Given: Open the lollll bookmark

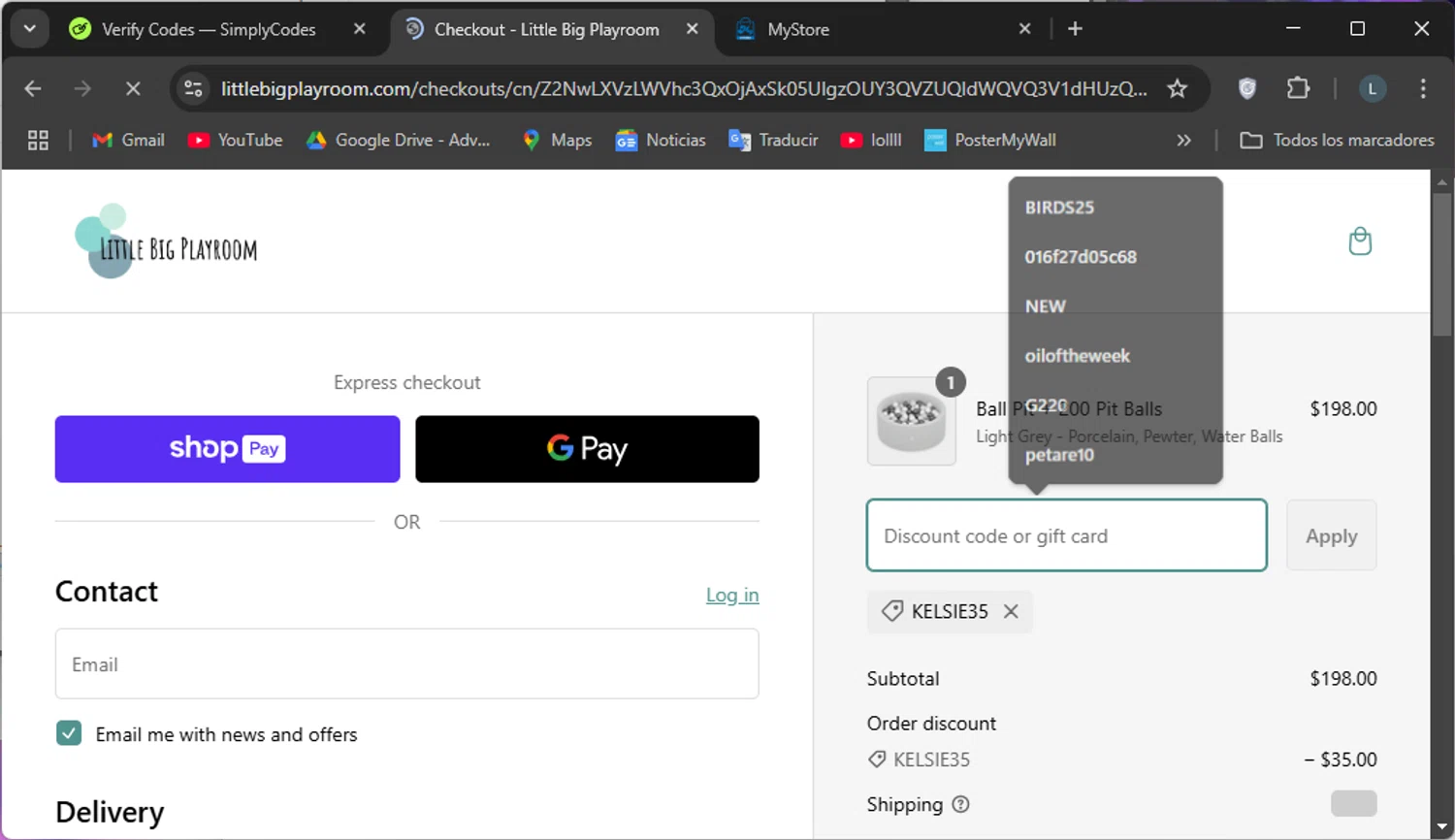Looking at the screenshot, I should tap(871, 141).
